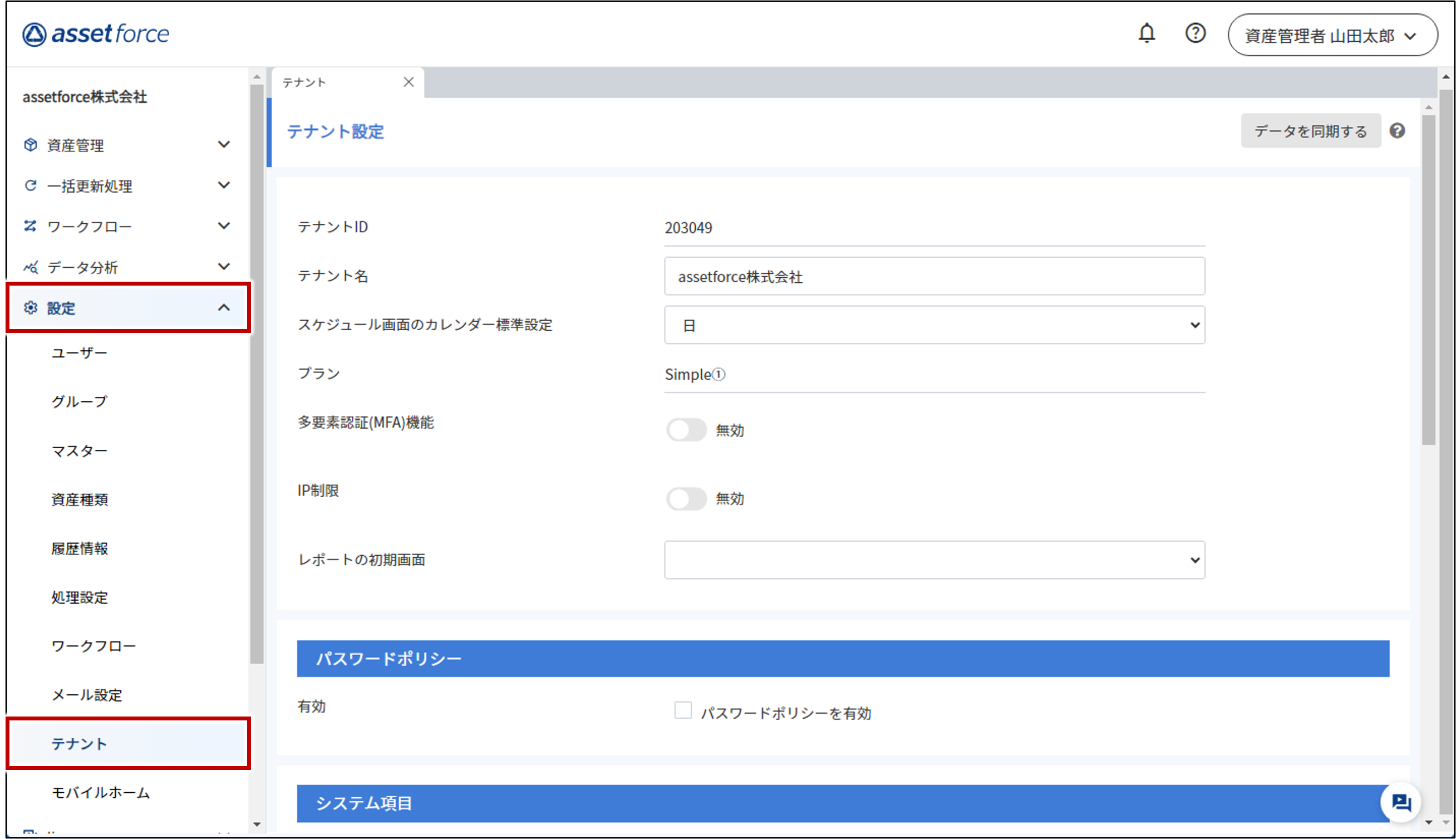The width and height of the screenshot is (1456, 839).
Task: Open the help circle icon in header
Action: 1195,33
